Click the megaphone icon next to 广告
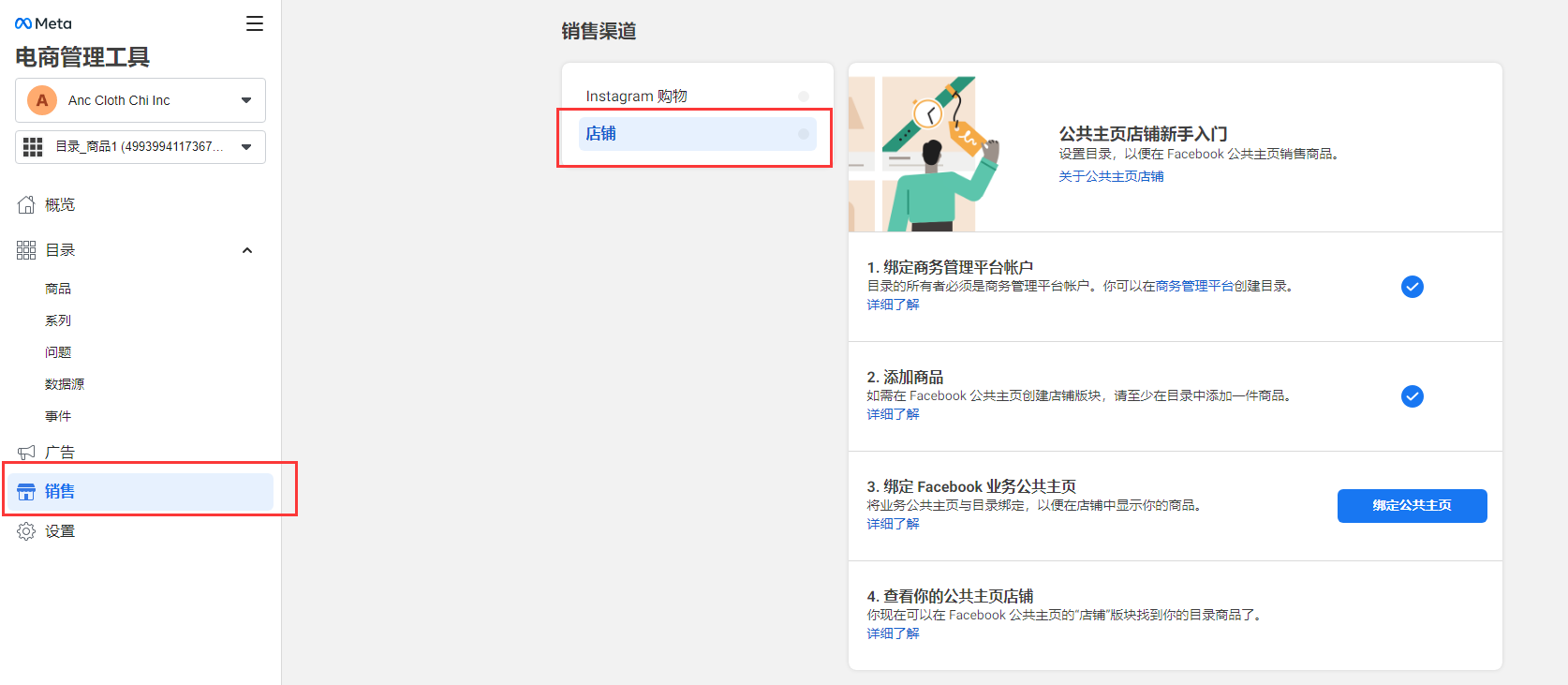Viewport: 1568px width, 685px height. click(26, 453)
